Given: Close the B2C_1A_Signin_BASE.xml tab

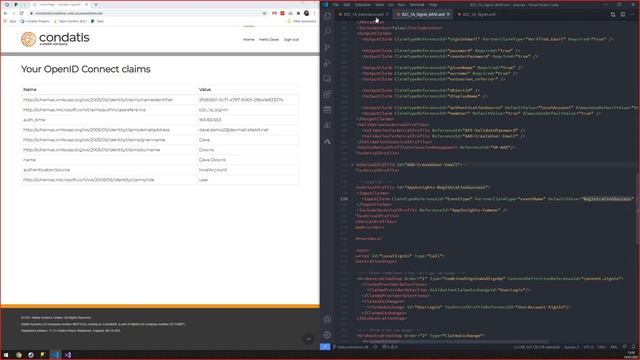Looking at the screenshot, I should pos(448,14).
